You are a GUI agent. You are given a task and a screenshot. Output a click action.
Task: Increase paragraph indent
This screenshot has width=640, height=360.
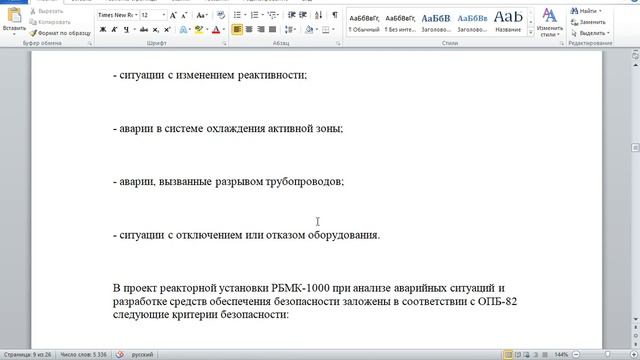pyautogui.click(x=303, y=16)
